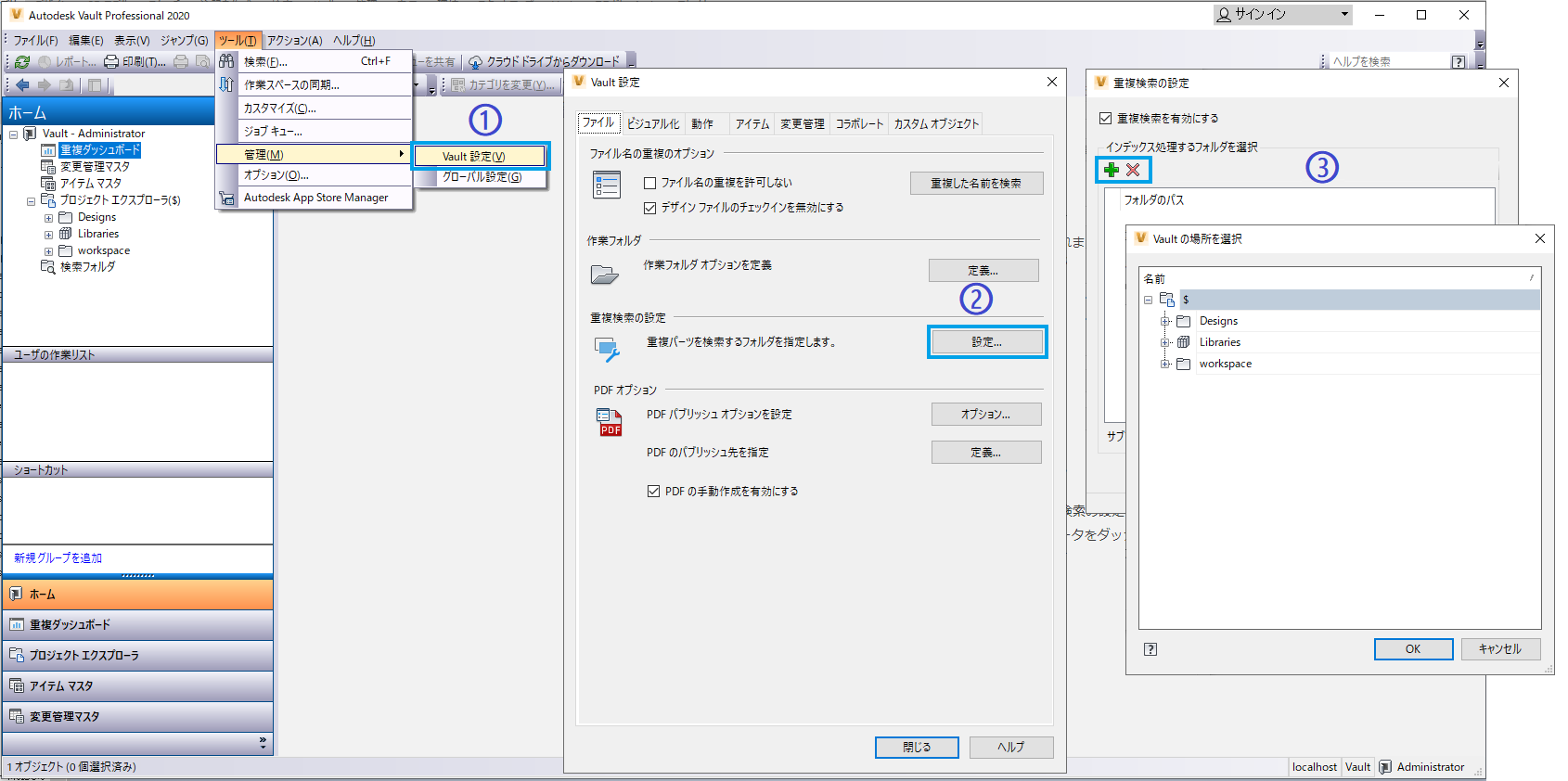The image size is (1568, 781).
Task: Choose グローバル設定(G) from the submenu
Action: (x=480, y=177)
